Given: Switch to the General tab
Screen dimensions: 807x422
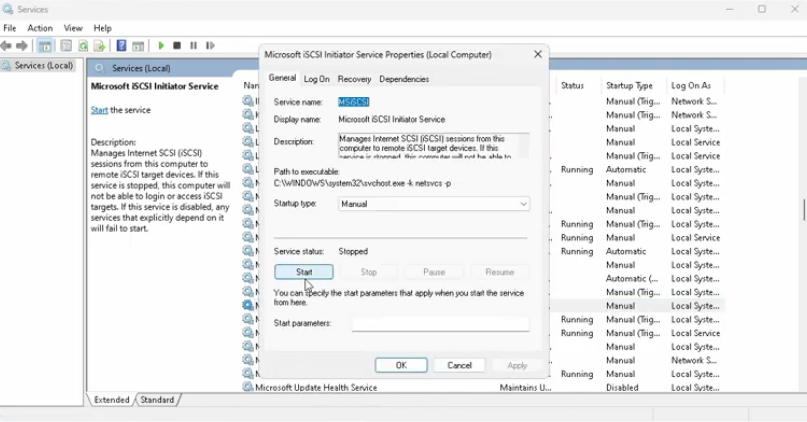Looking at the screenshot, I should pos(283,78).
